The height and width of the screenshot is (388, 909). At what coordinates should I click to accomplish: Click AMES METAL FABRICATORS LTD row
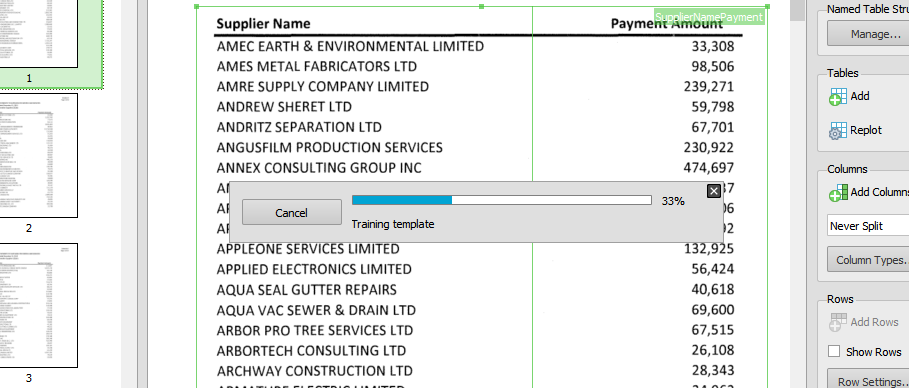pyautogui.click(x=317, y=66)
